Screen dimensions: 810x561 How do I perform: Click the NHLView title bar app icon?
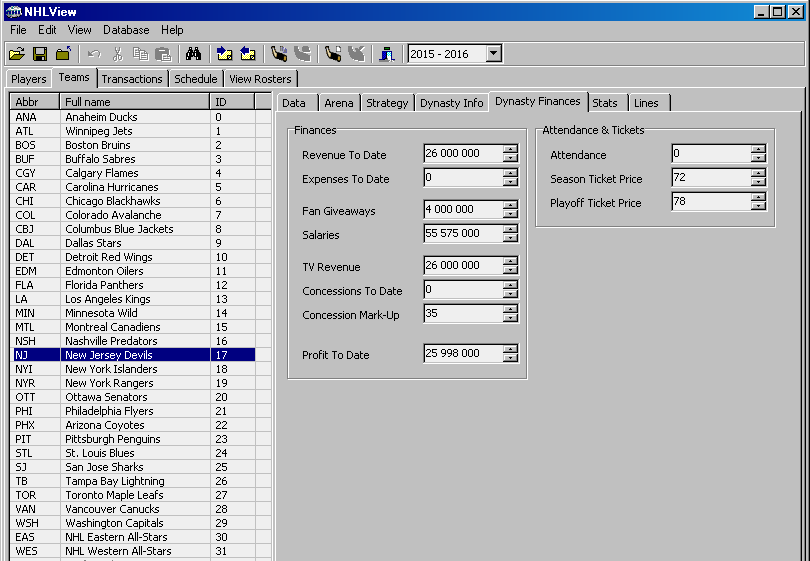[x=13, y=11]
